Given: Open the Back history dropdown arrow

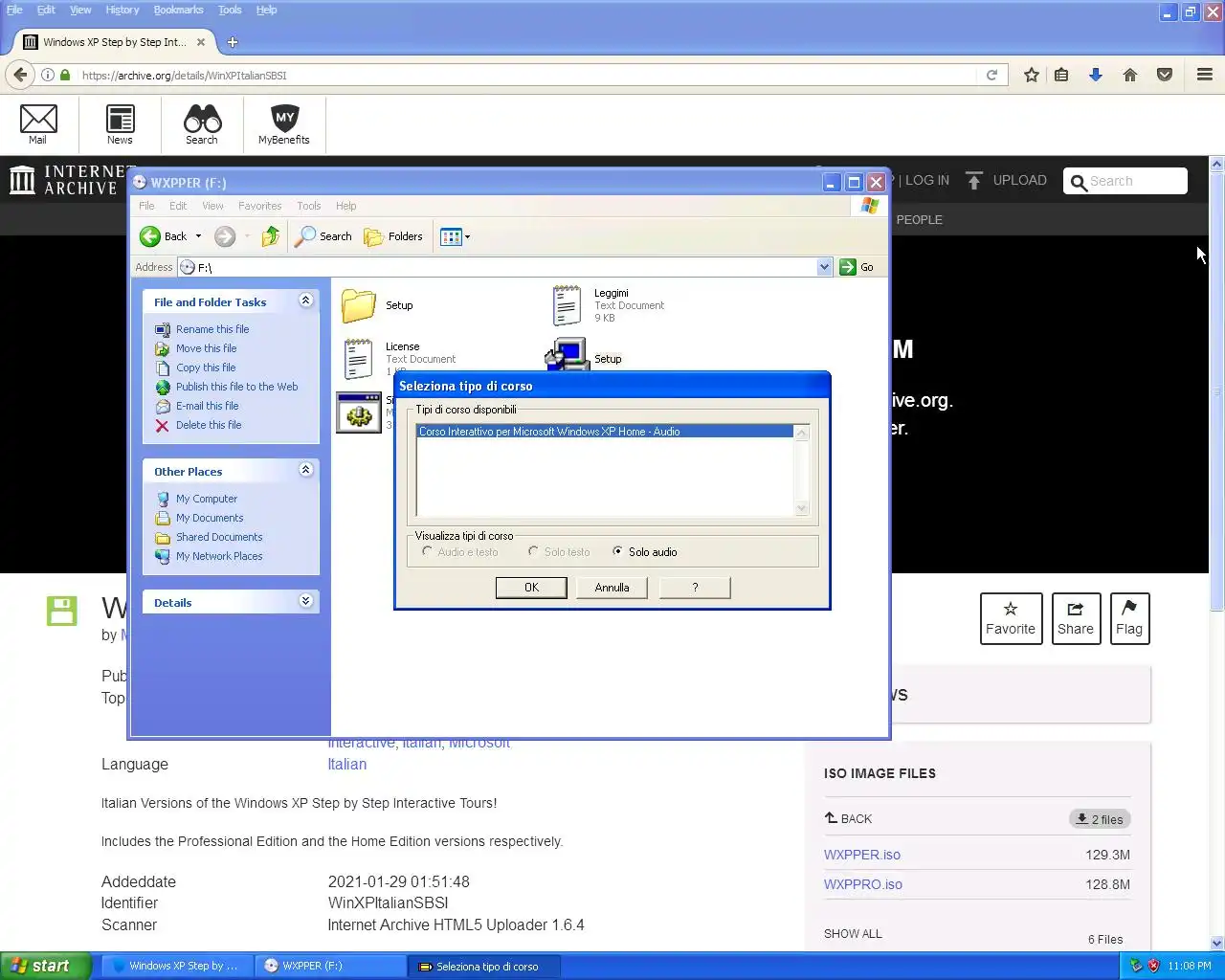Looking at the screenshot, I should click(x=198, y=236).
